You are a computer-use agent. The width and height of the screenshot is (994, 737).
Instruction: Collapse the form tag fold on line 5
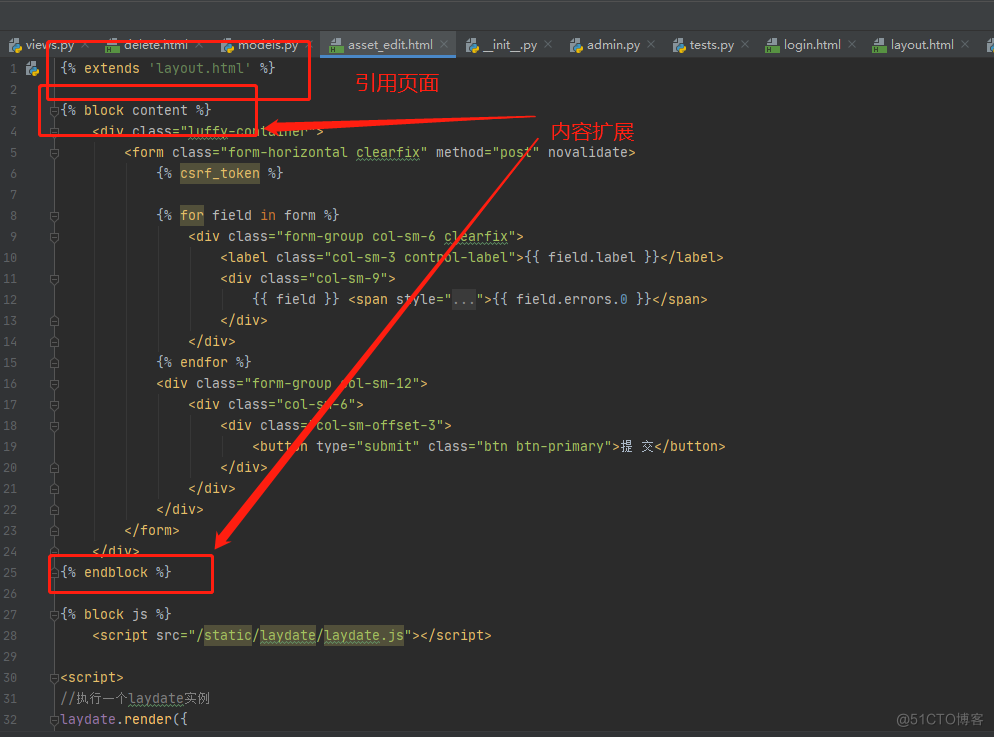pos(55,153)
